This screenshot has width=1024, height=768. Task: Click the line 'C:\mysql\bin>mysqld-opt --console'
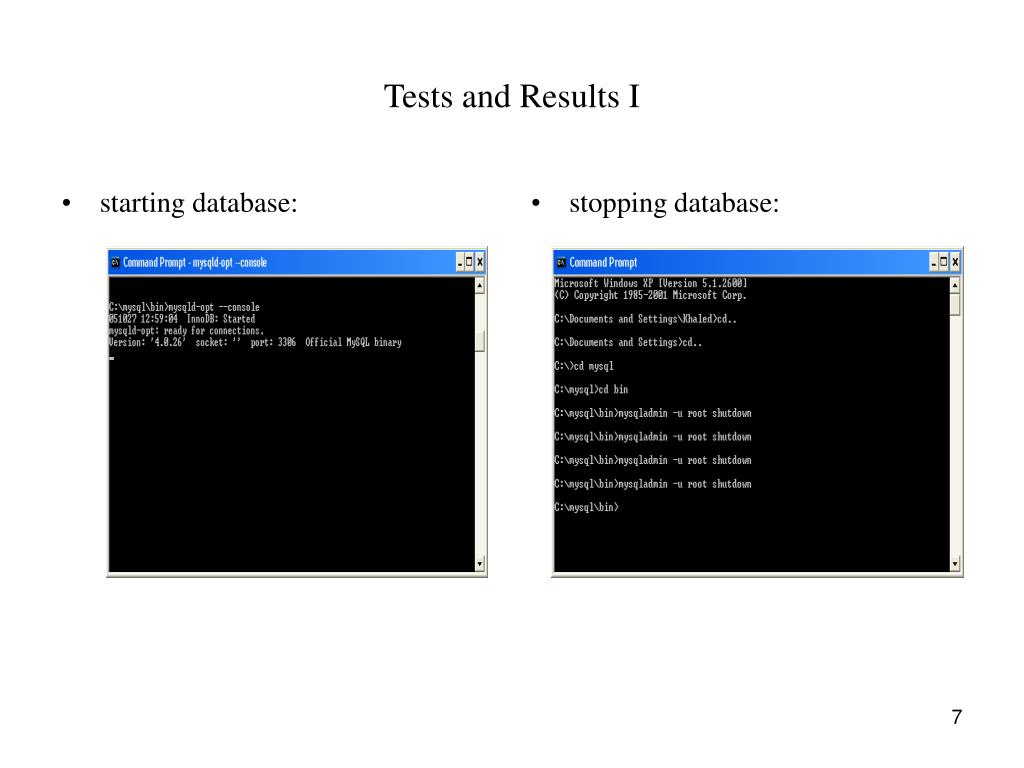click(x=184, y=307)
